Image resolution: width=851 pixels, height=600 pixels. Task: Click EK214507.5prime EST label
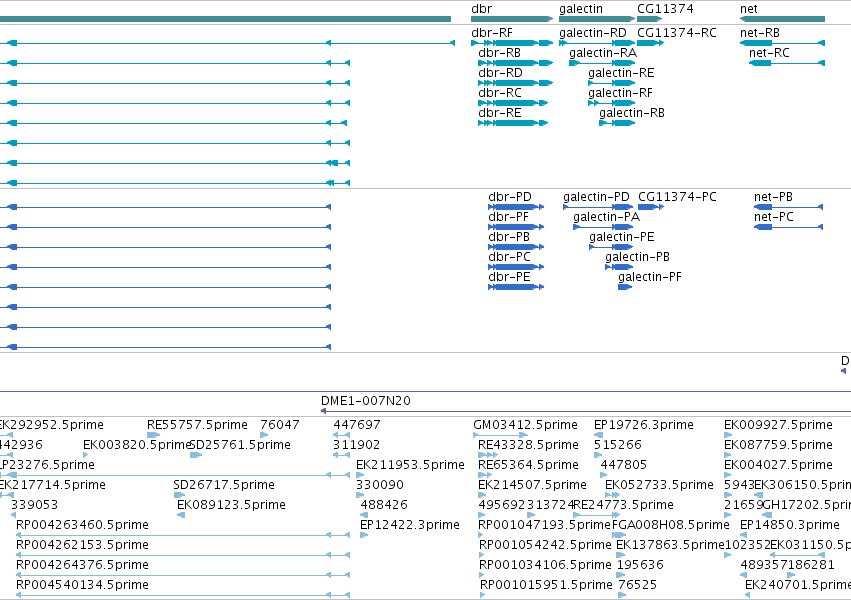(x=532, y=485)
